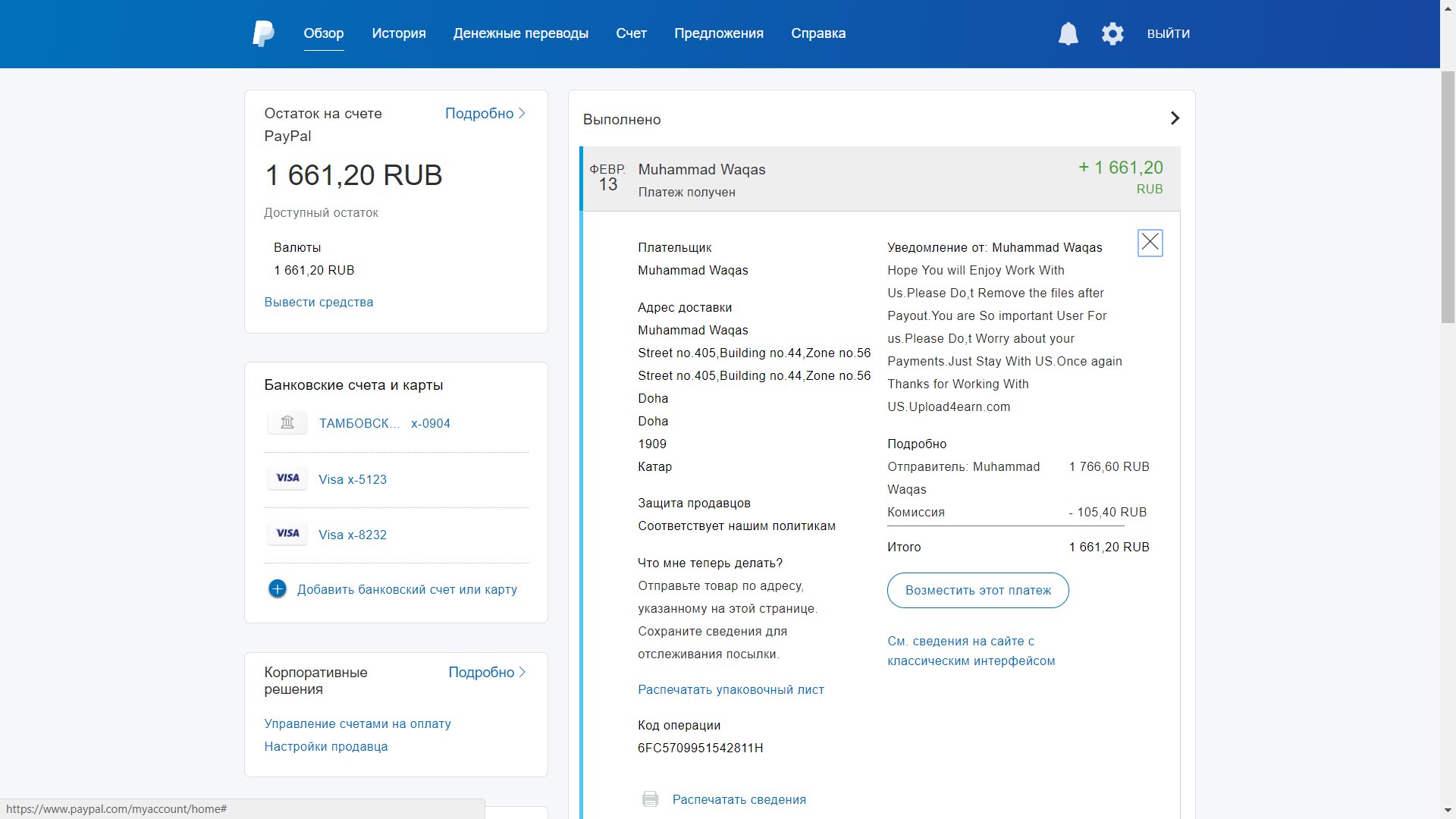Open the Предложения tab

point(719,33)
